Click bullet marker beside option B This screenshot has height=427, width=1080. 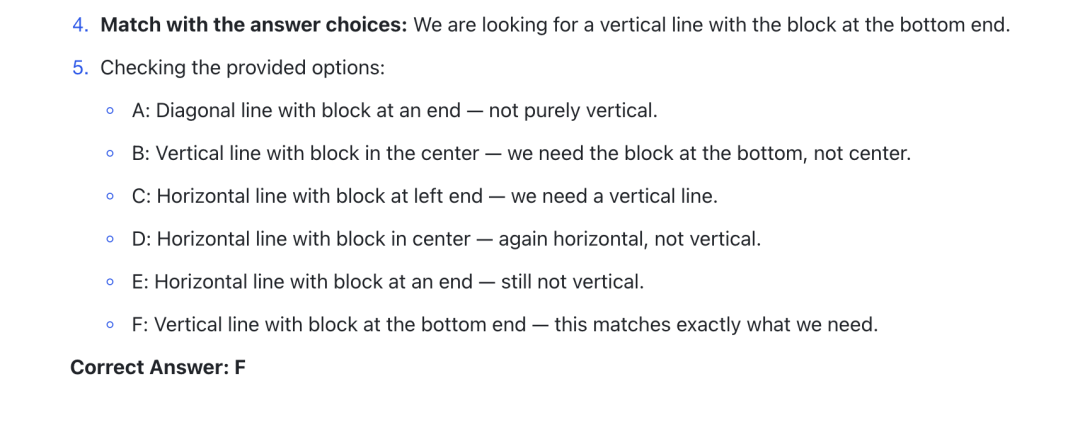[110, 154]
